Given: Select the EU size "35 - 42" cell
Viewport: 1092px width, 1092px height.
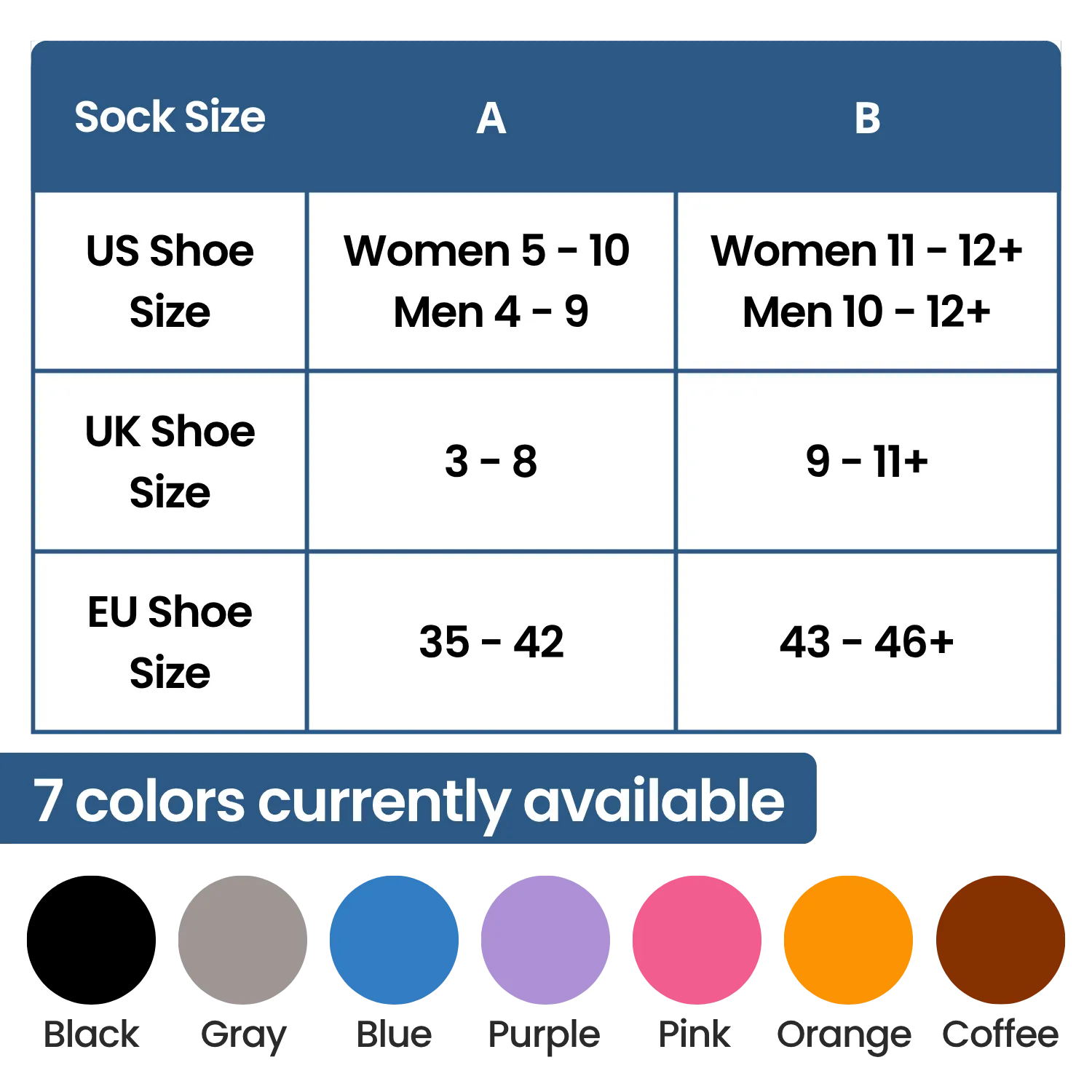Looking at the screenshot, I should pos(491,641).
